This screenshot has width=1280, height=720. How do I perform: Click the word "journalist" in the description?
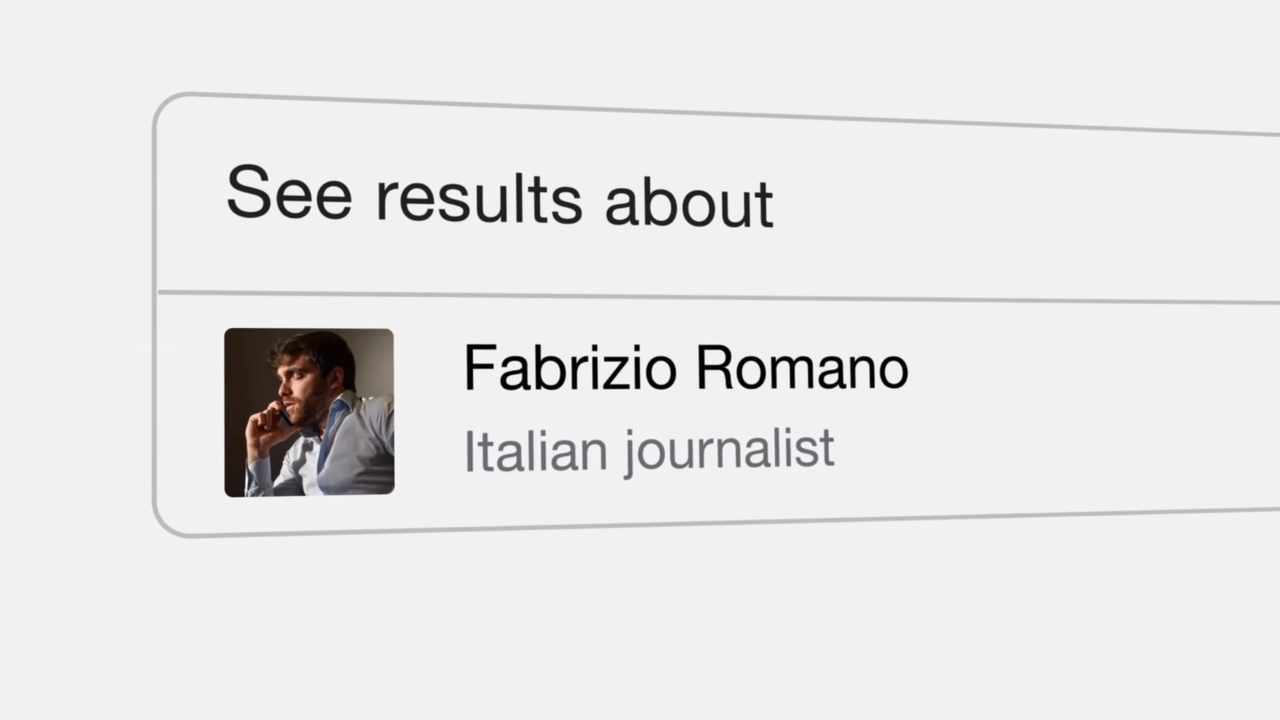[x=729, y=452]
